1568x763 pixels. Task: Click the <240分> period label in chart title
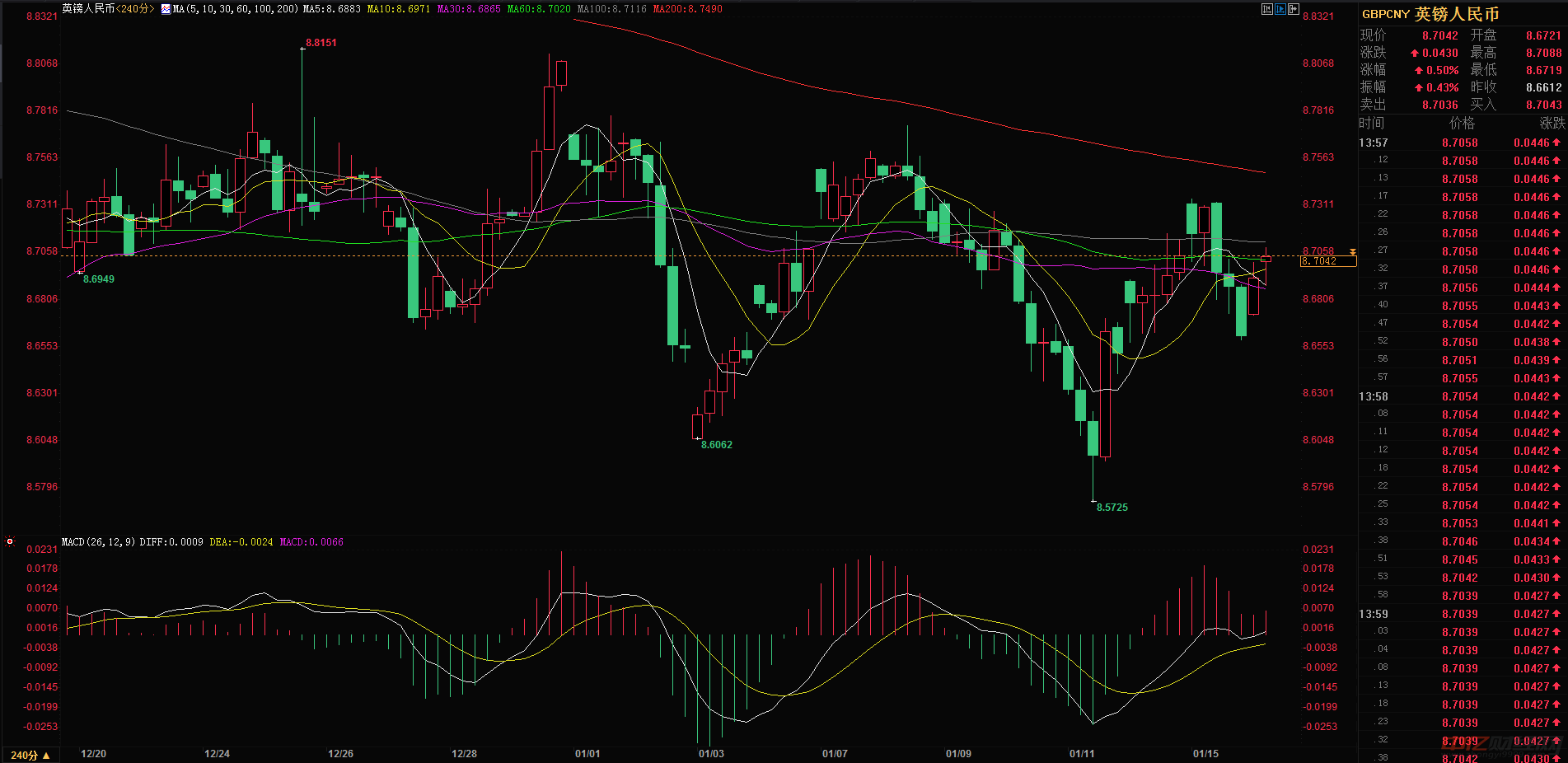coord(135,9)
